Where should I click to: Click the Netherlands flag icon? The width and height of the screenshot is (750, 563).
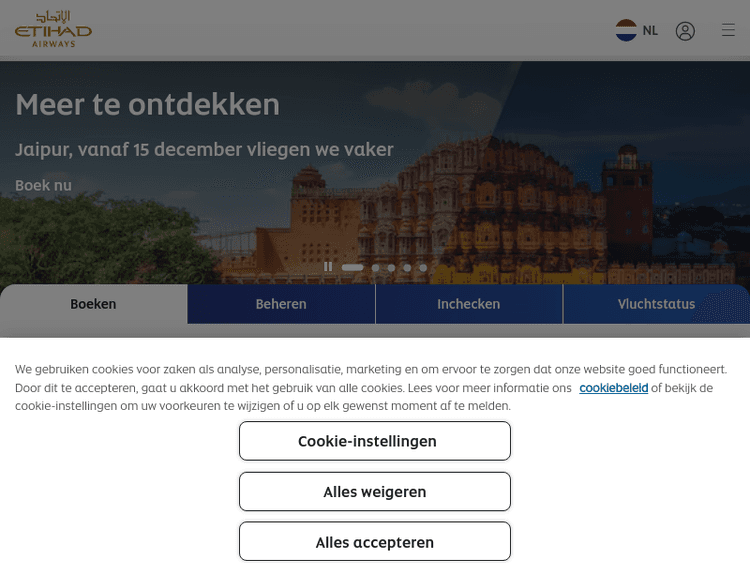tap(626, 30)
